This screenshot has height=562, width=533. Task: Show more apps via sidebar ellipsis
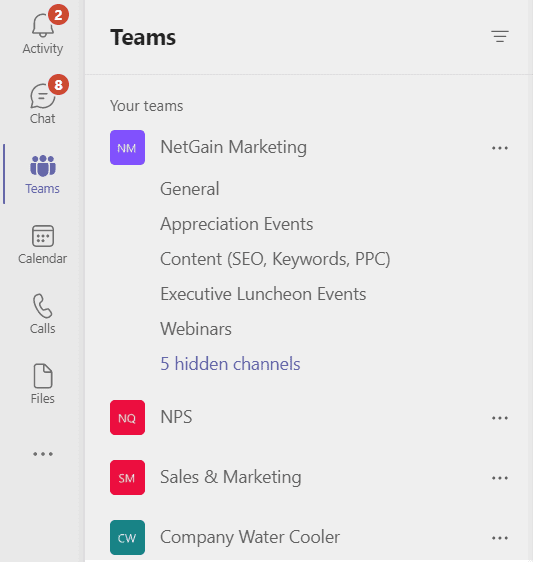click(x=43, y=454)
